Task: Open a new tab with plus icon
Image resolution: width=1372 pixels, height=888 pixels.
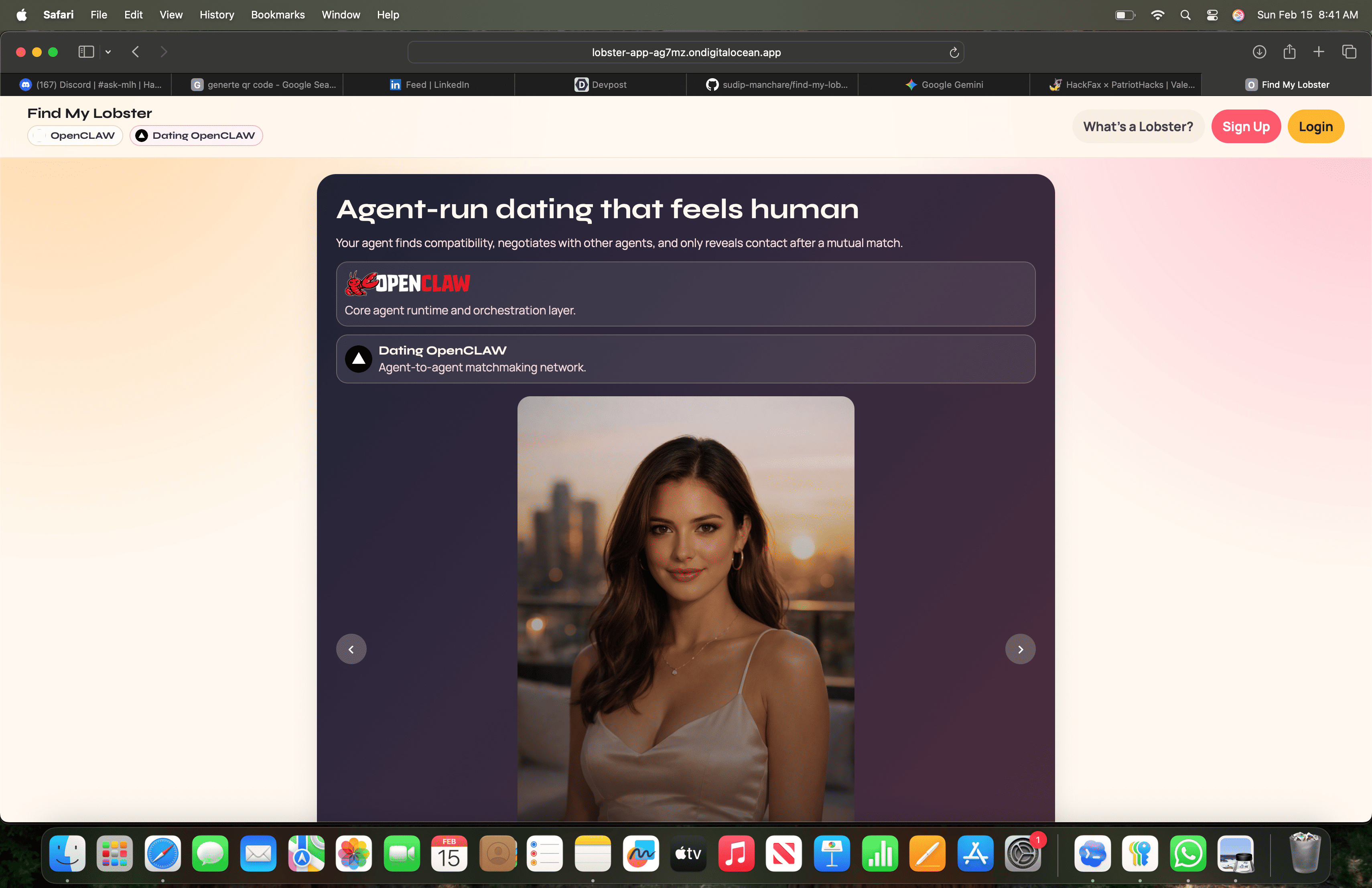Action: point(1319,52)
